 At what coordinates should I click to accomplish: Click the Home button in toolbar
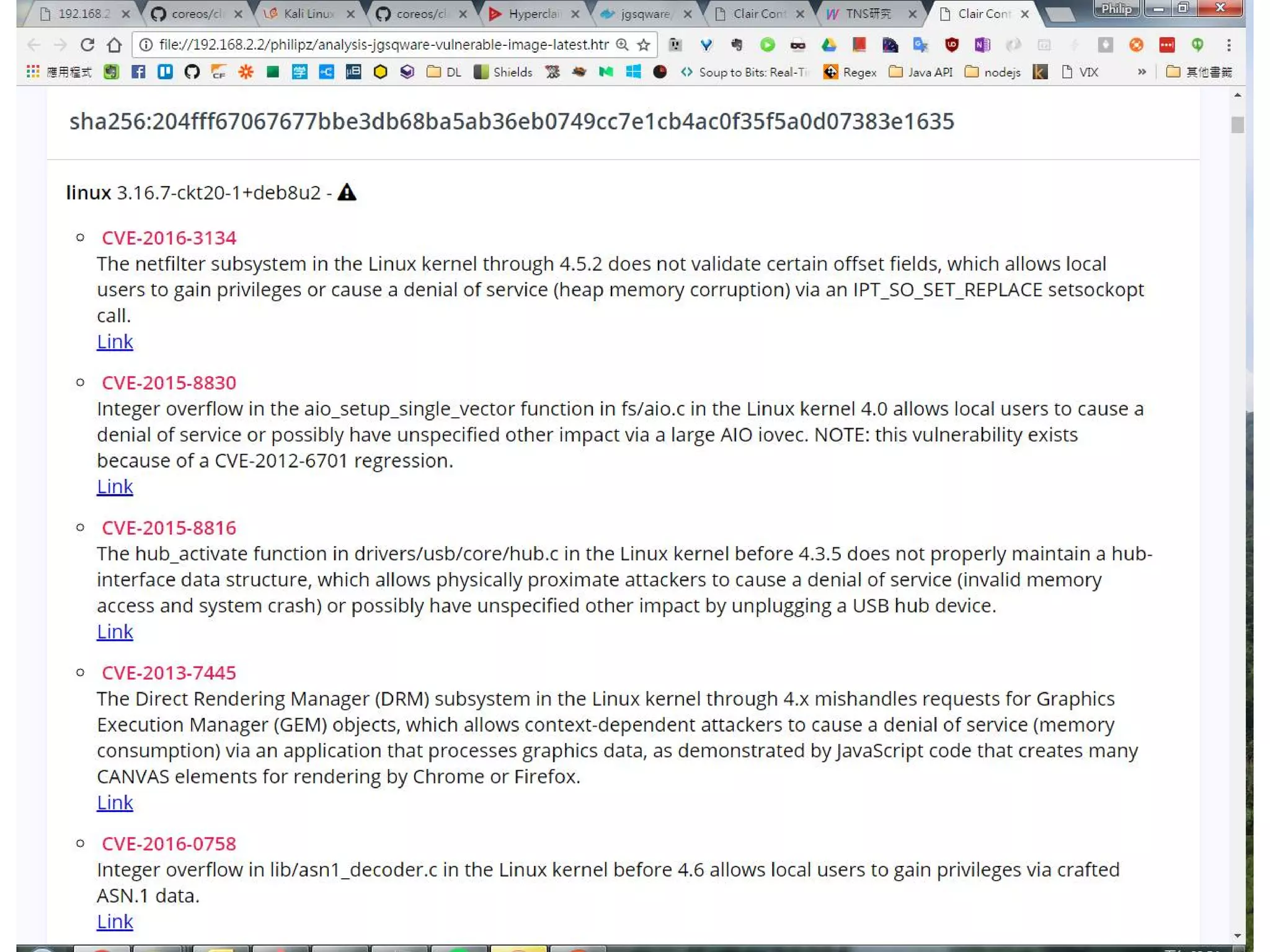114,45
